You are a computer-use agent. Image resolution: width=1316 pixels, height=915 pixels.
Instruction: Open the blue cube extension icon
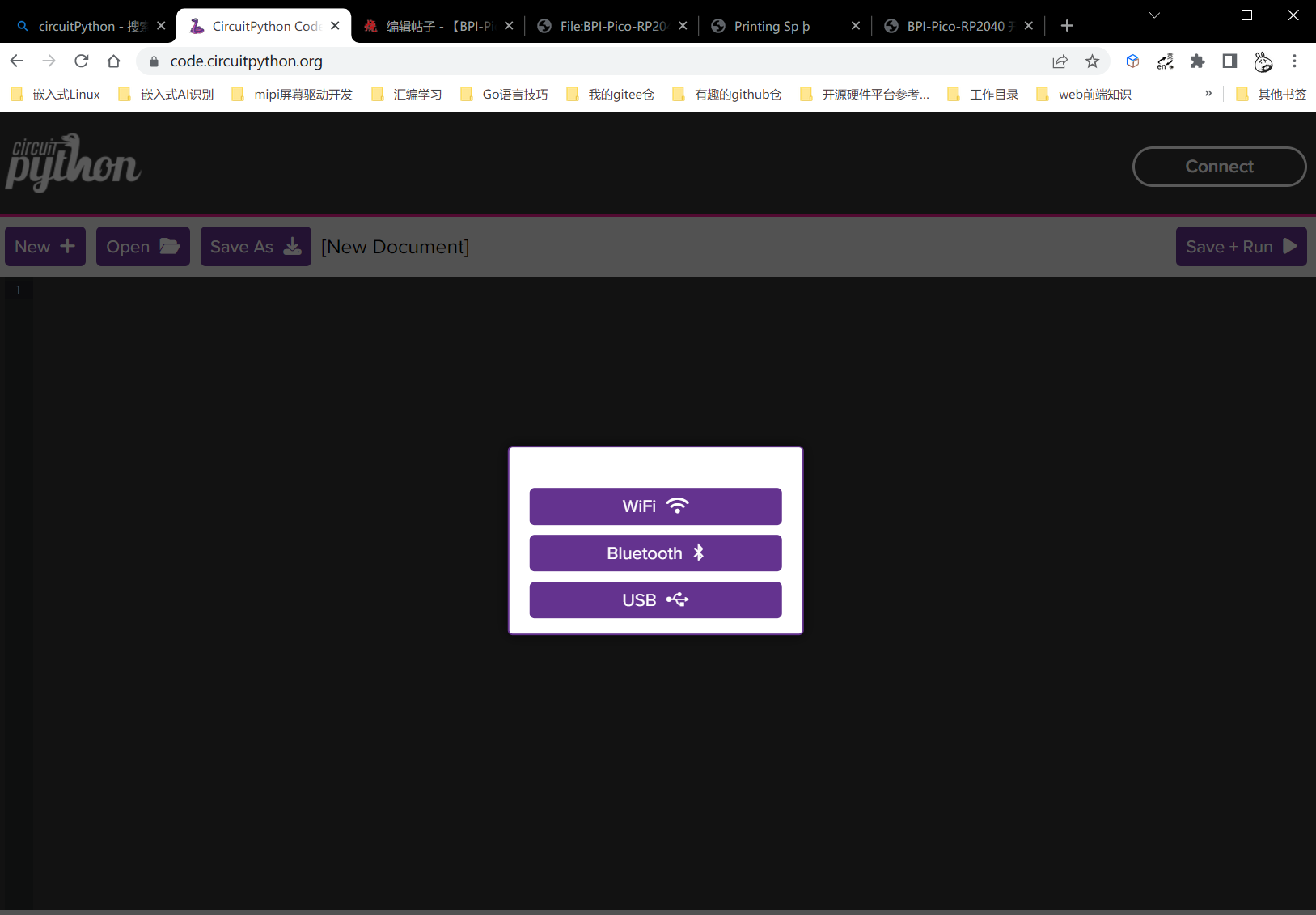click(x=1132, y=61)
